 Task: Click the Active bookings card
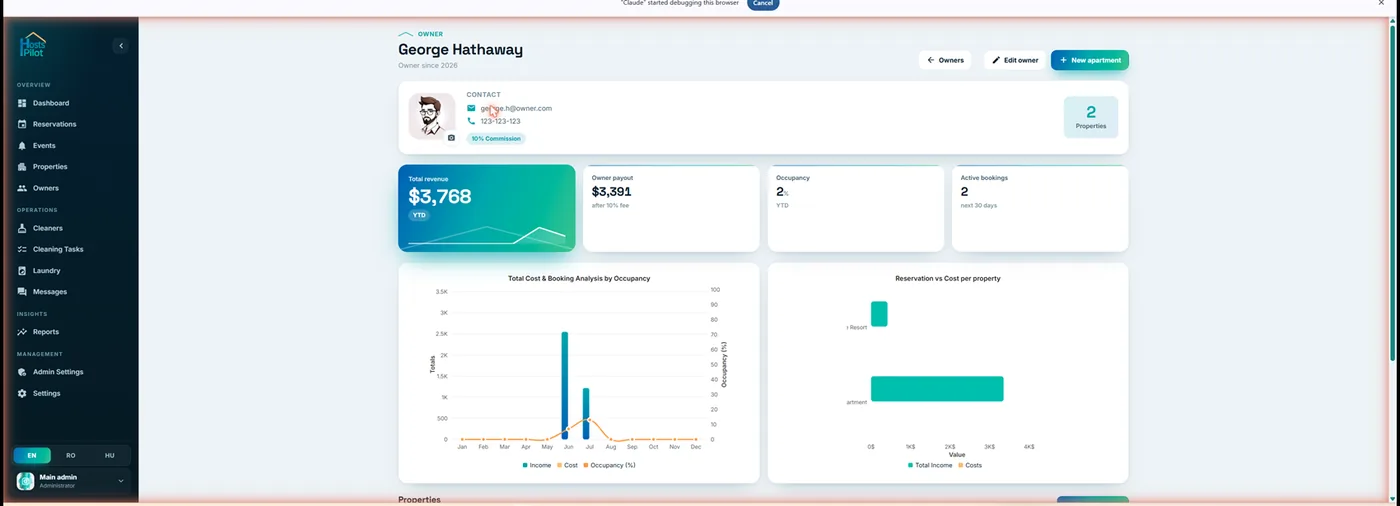point(1040,208)
